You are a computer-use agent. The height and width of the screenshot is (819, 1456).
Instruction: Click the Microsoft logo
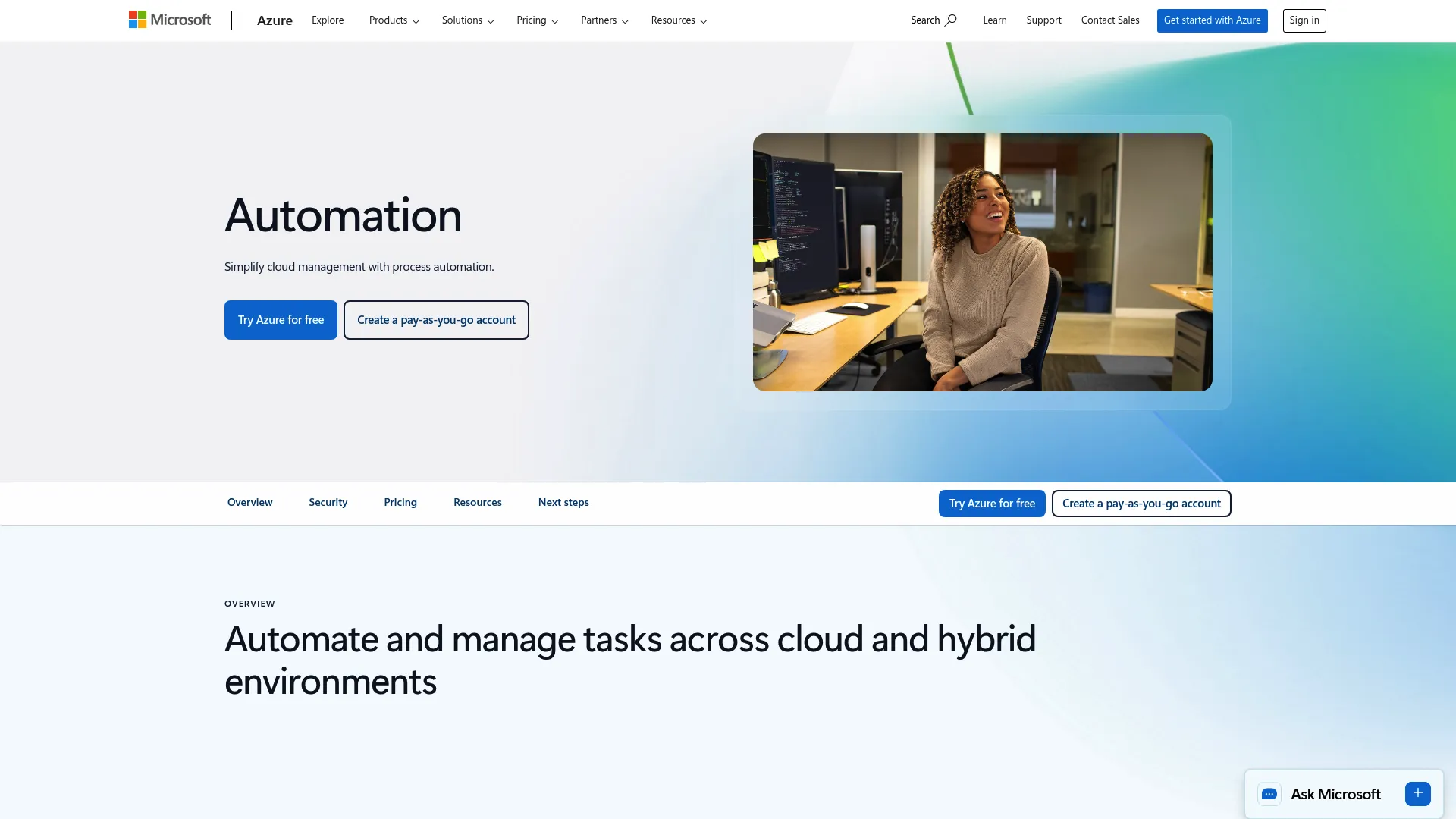tap(170, 20)
